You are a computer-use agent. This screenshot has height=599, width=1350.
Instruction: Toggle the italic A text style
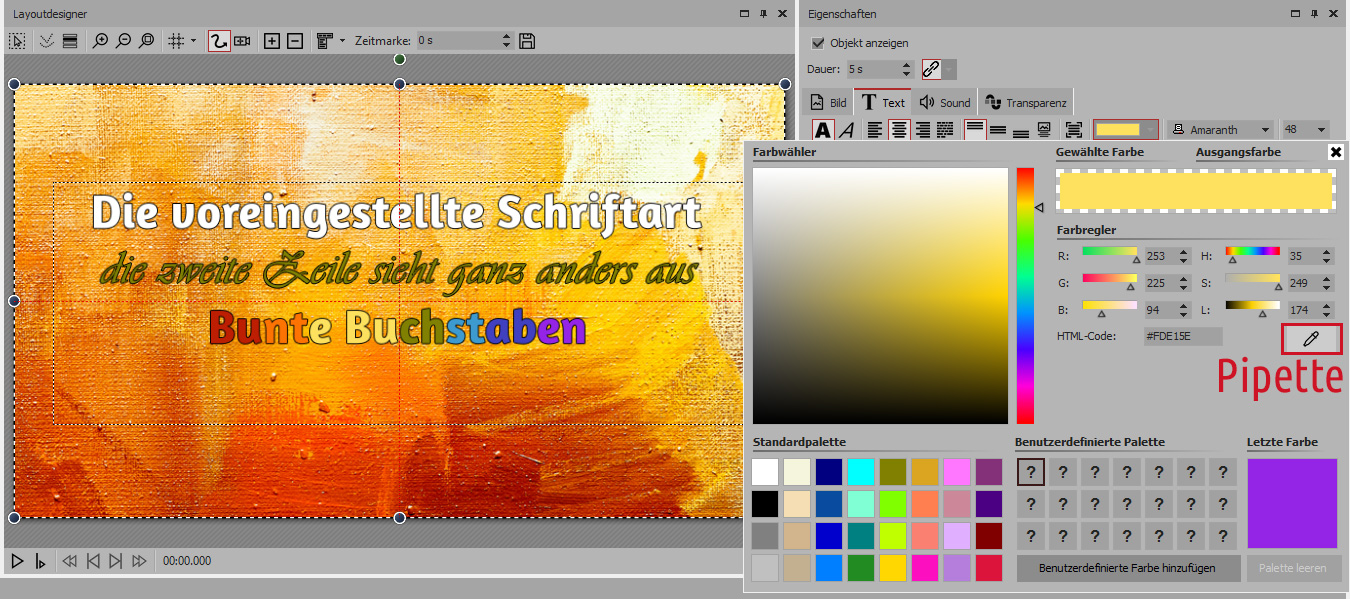pos(846,130)
